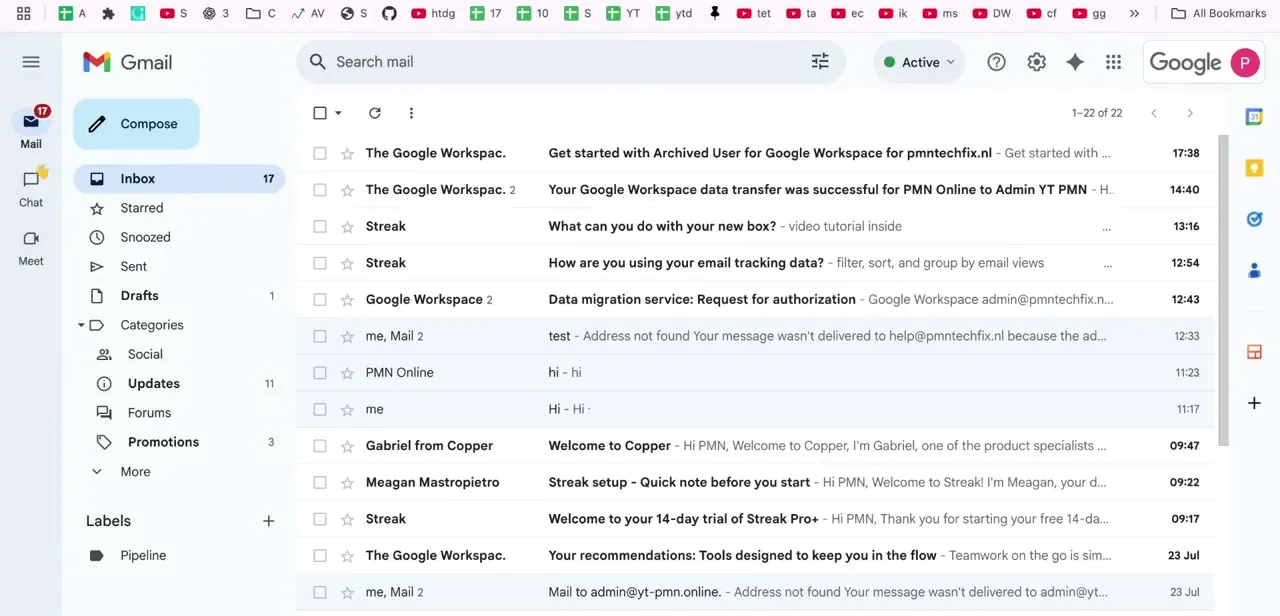Open Welcome to Copper email
The width and height of the screenshot is (1280, 616).
[x=756, y=446]
